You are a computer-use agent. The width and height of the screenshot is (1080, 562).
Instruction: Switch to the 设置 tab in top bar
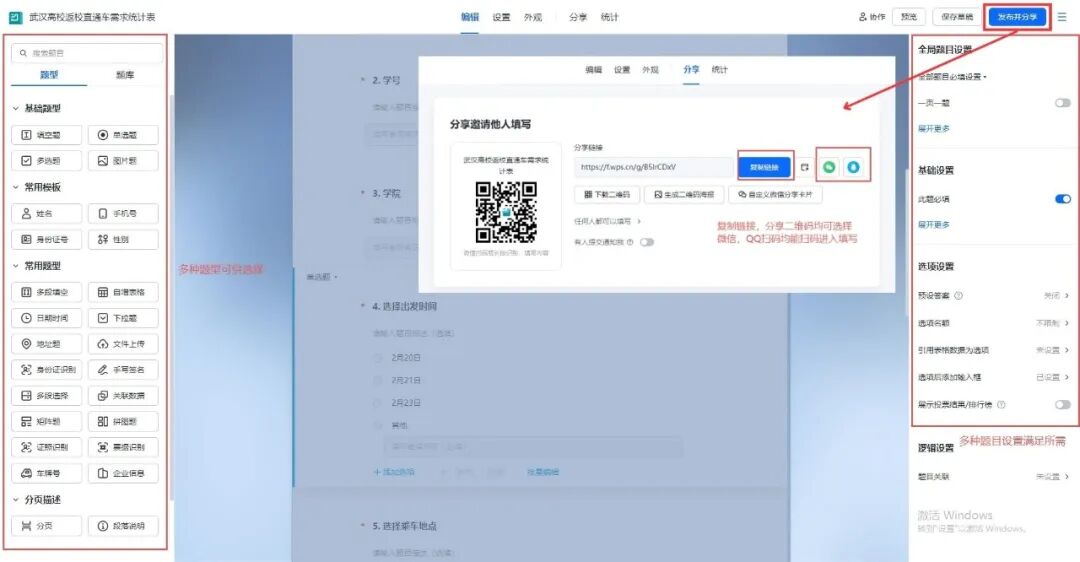(501, 17)
